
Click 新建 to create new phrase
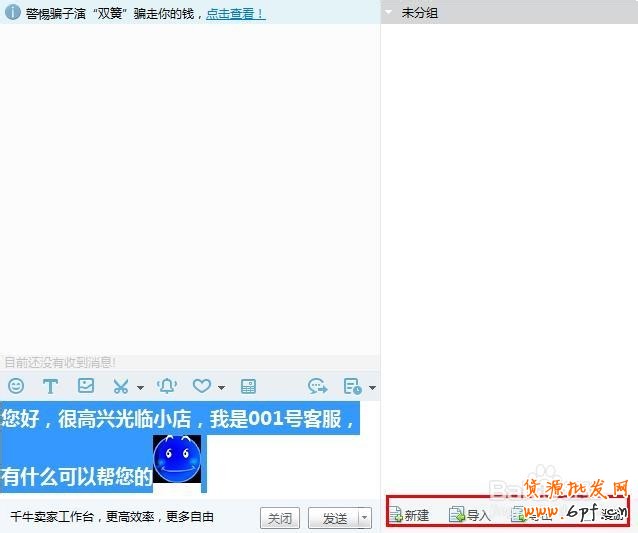pos(409,515)
